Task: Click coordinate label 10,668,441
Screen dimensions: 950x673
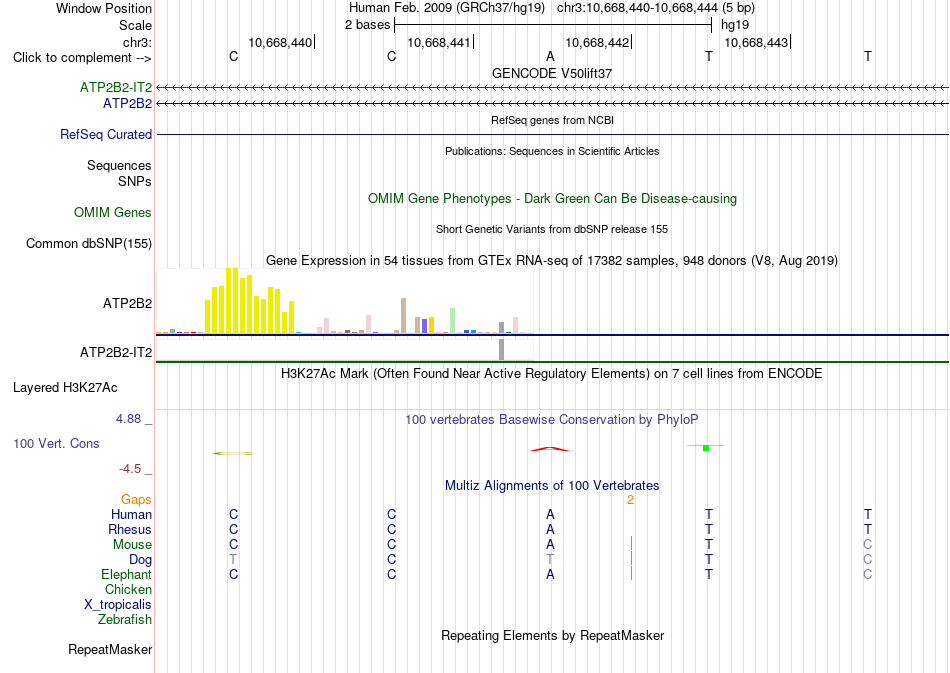Action: [439, 42]
